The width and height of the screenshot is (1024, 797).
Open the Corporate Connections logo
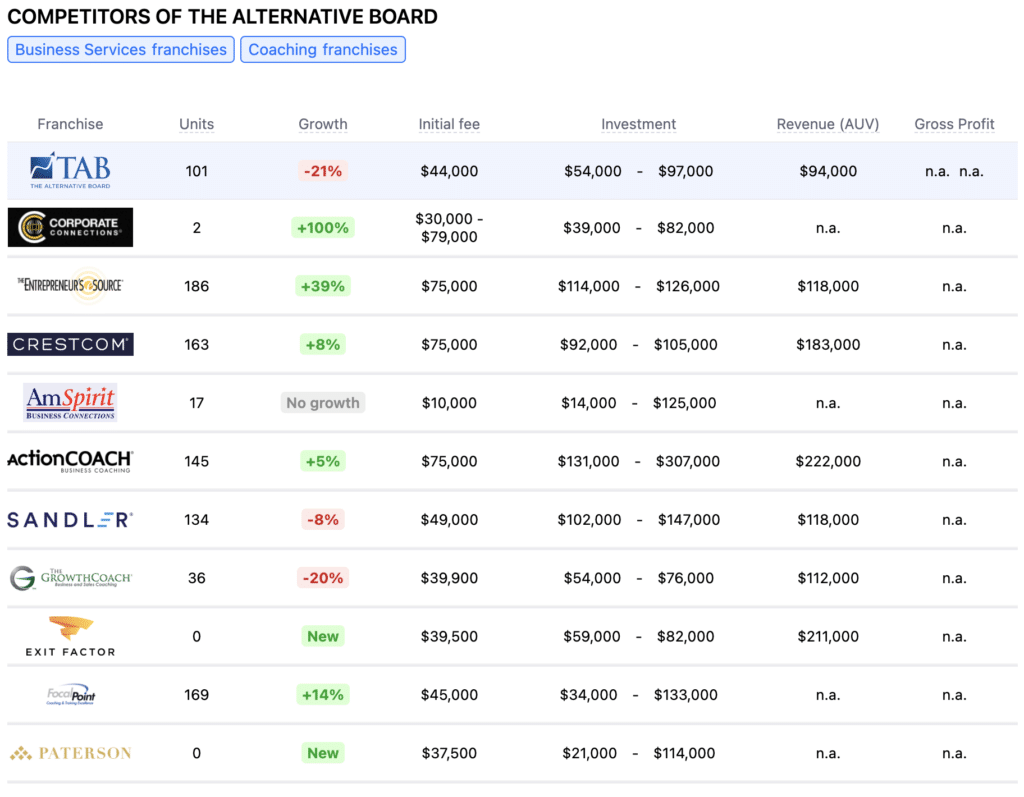[x=70, y=227]
